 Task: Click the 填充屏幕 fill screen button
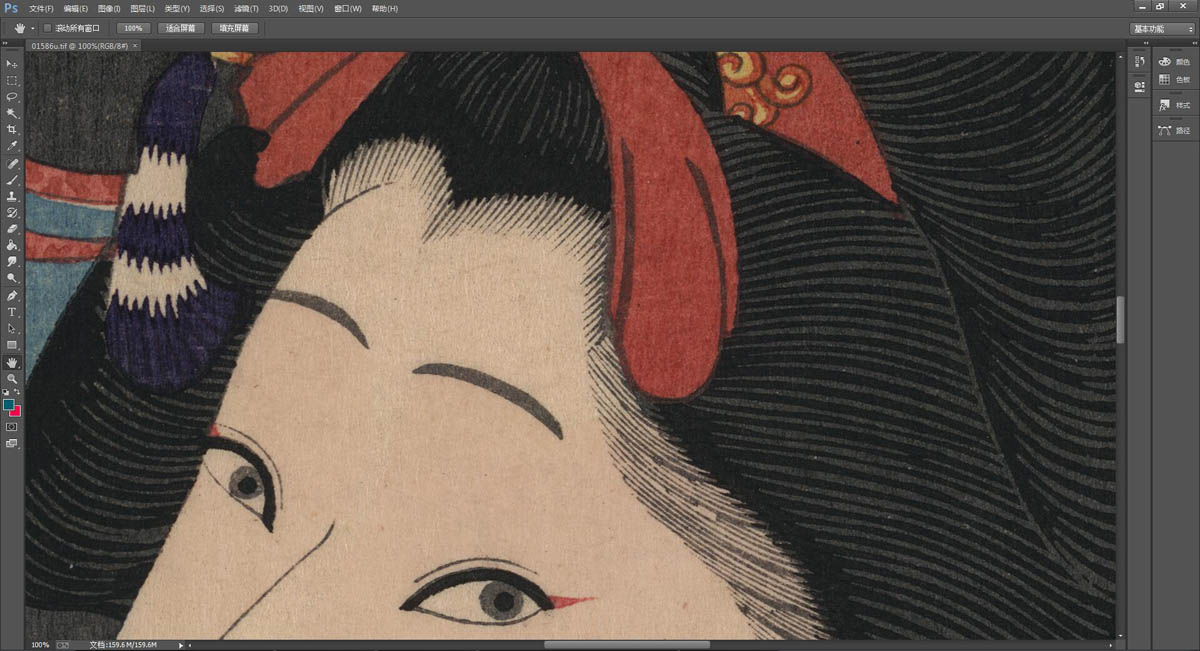pos(235,28)
